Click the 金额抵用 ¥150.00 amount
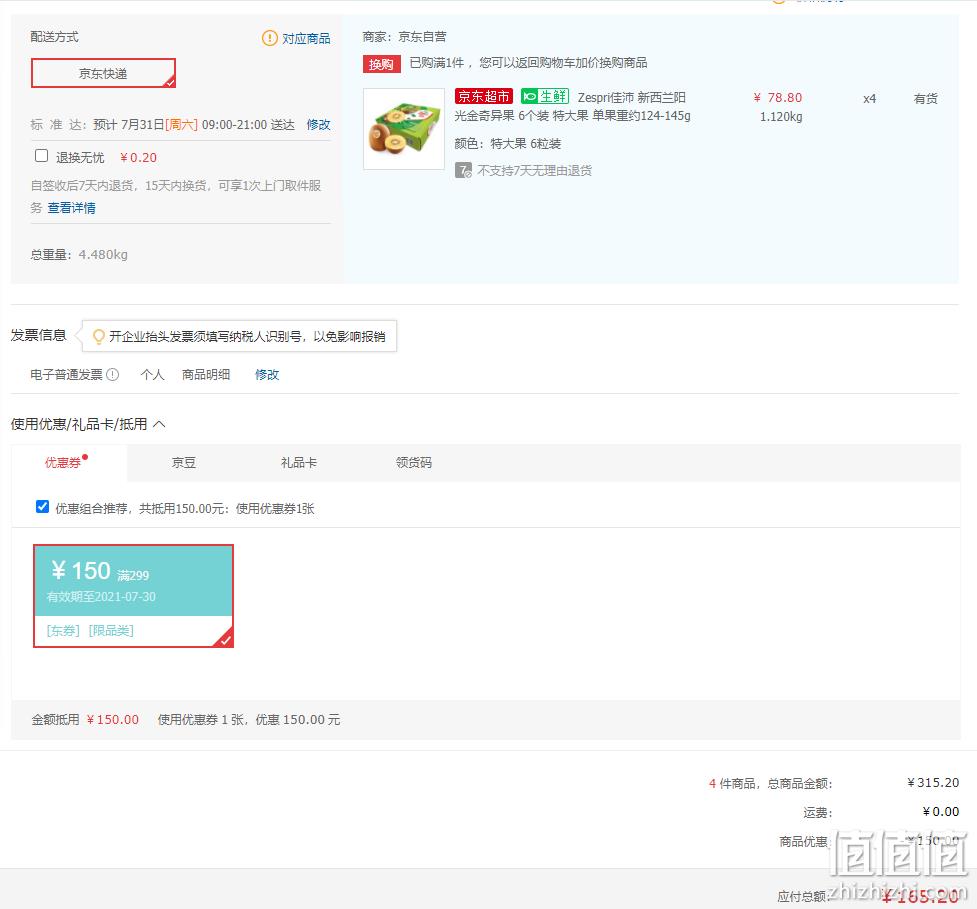Screen dimensions: 977x909 (113, 720)
